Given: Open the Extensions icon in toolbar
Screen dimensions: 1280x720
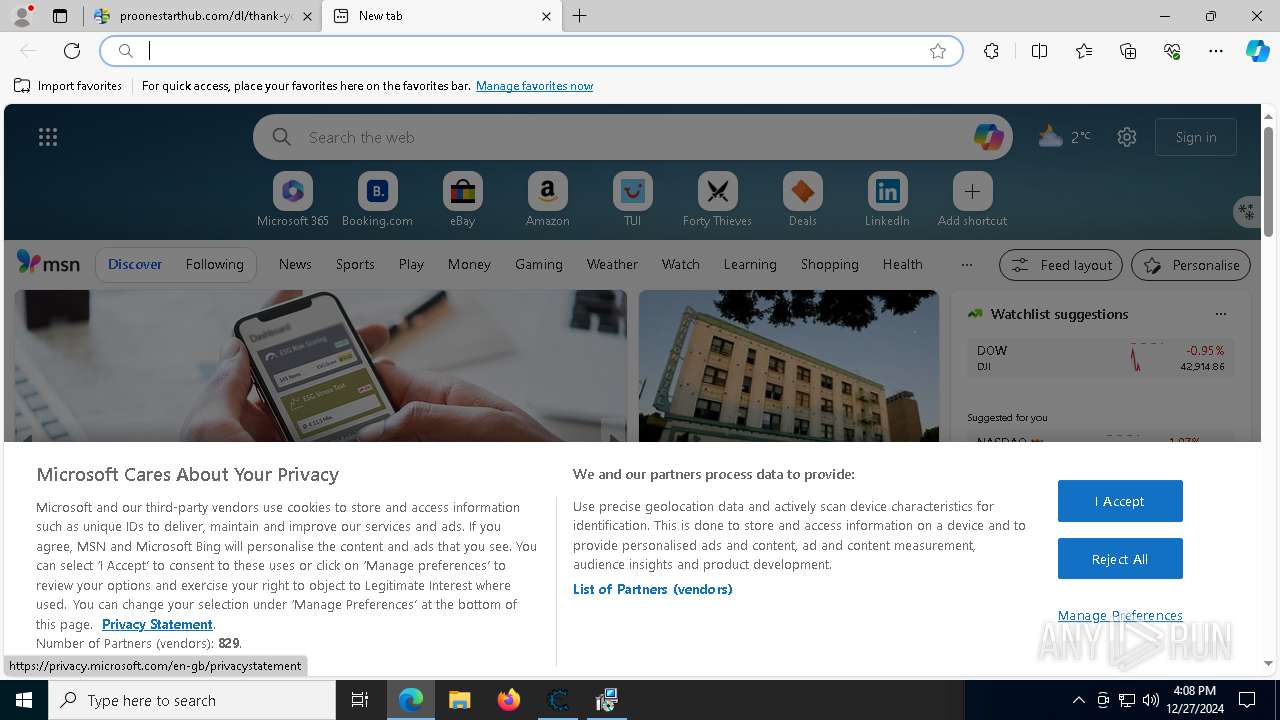Looking at the screenshot, I should click(x=991, y=51).
